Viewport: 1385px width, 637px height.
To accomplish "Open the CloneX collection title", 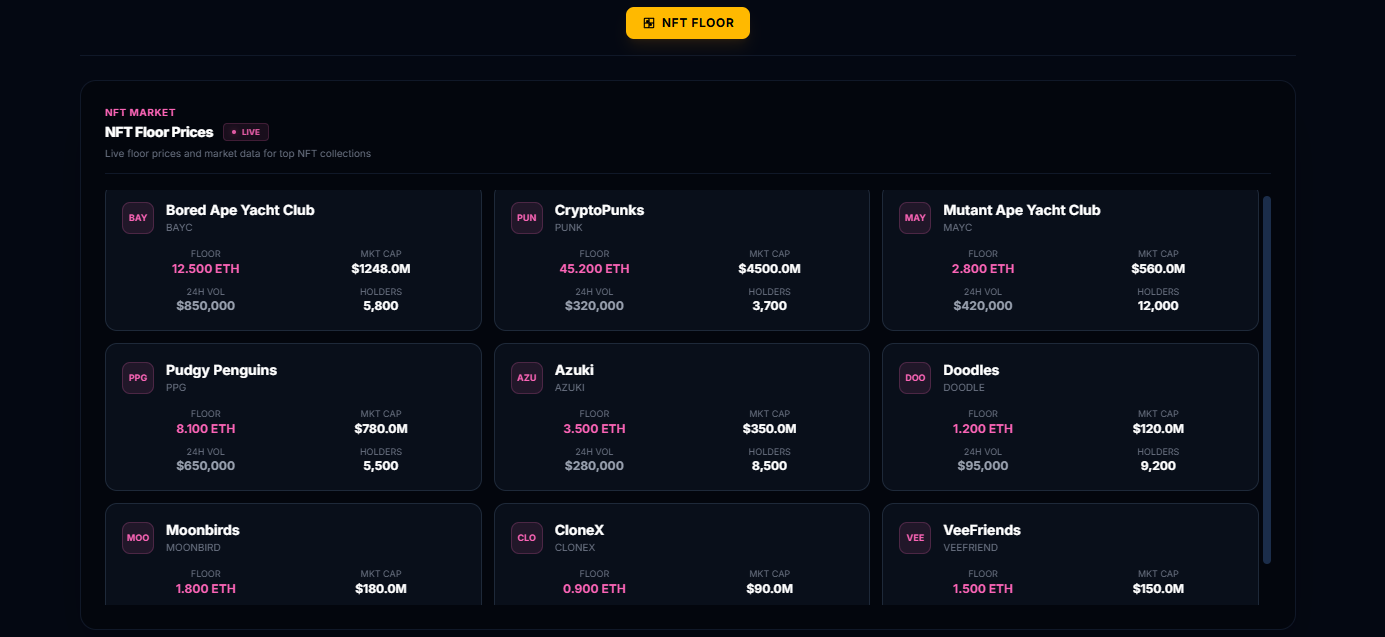I will click(580, 530).
